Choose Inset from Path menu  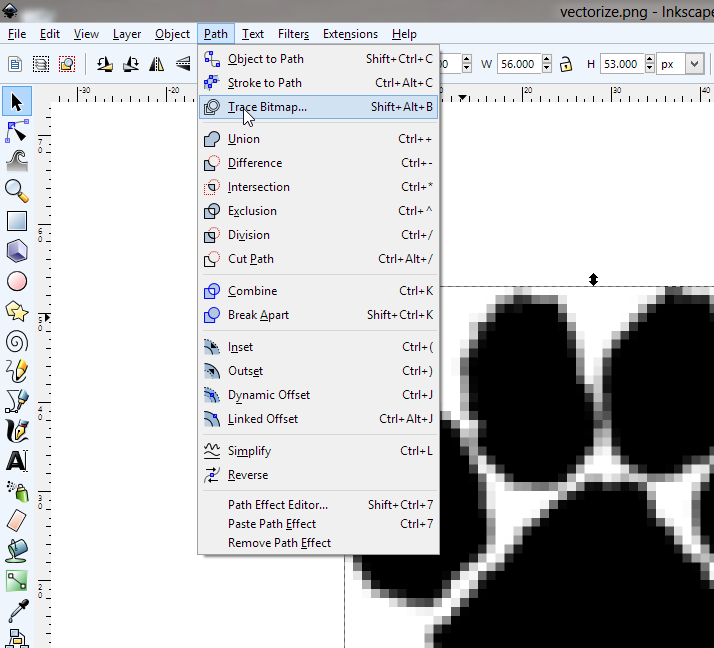tap(318, 347)
